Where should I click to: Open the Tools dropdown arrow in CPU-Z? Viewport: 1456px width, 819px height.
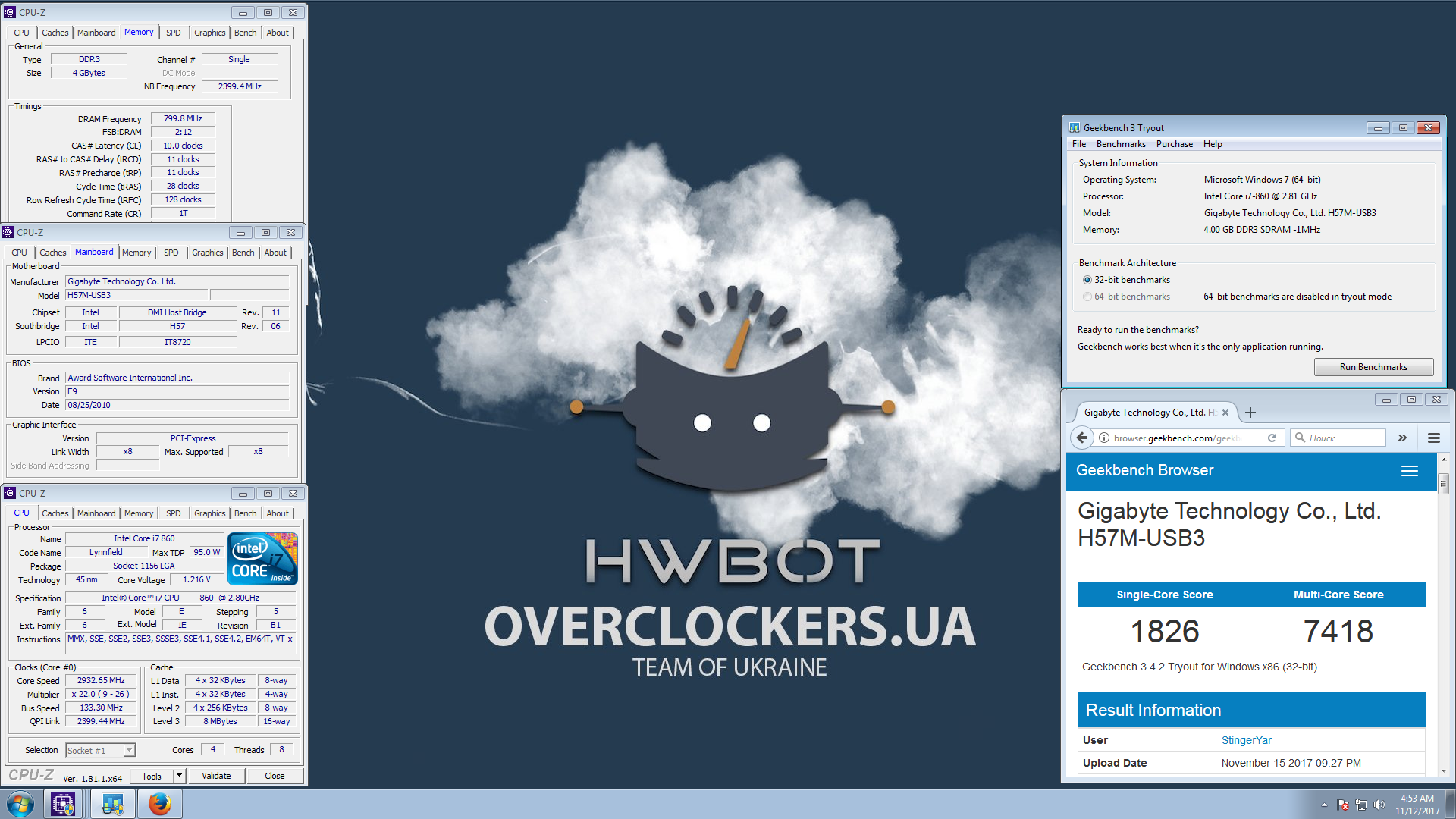[x=179, y=776]
